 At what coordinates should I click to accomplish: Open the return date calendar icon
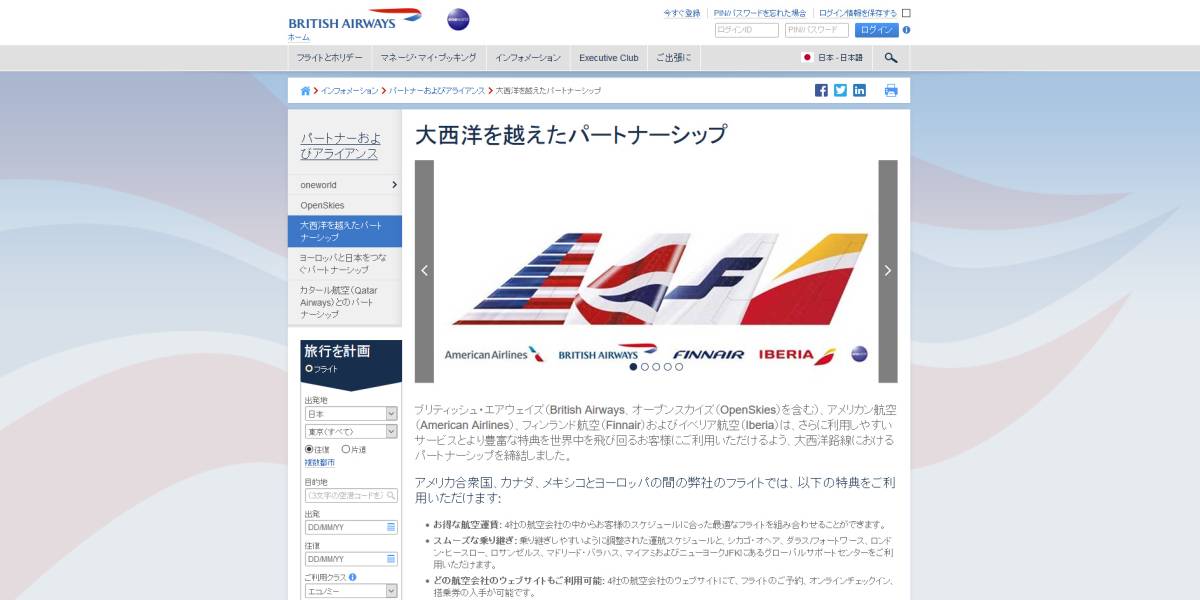tap(391, 559)
